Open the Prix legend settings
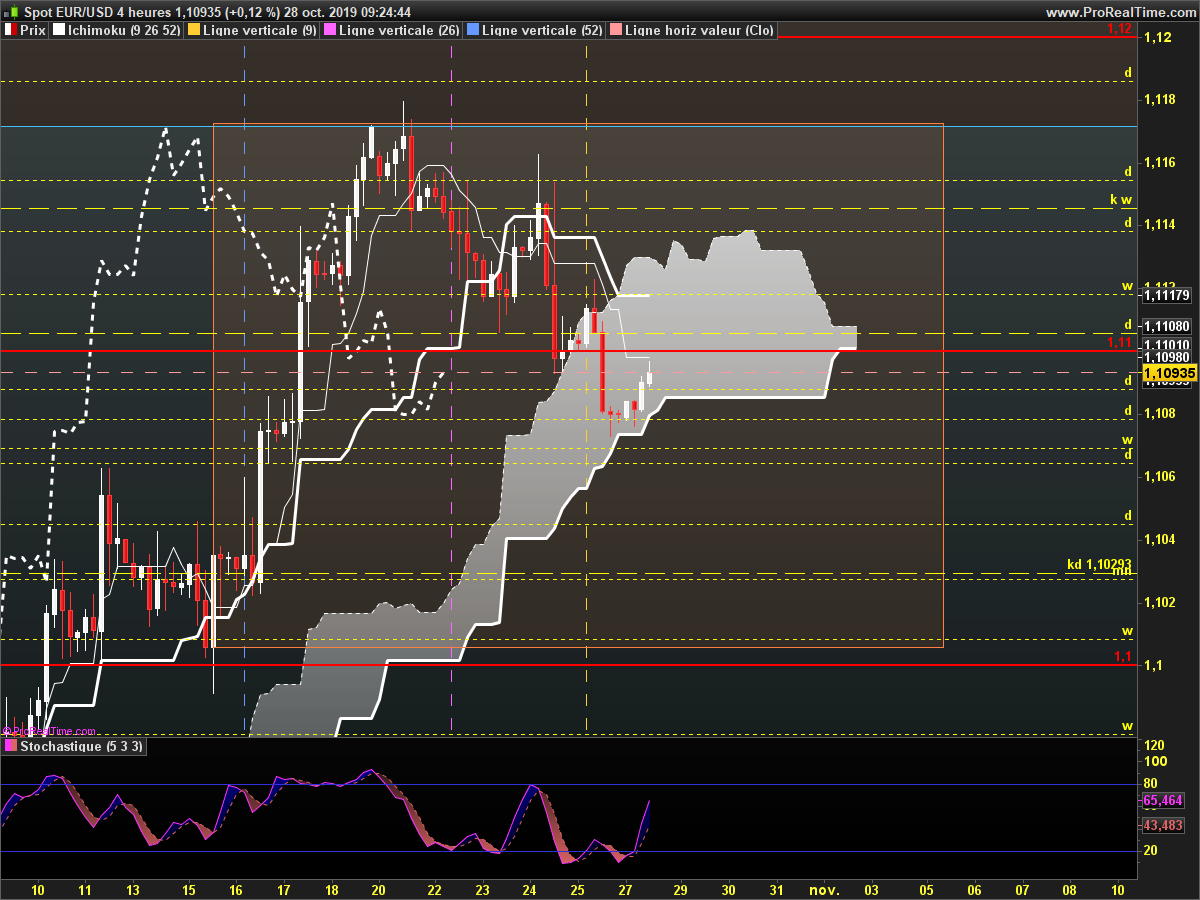1200x900 pixels. point(33,30)
